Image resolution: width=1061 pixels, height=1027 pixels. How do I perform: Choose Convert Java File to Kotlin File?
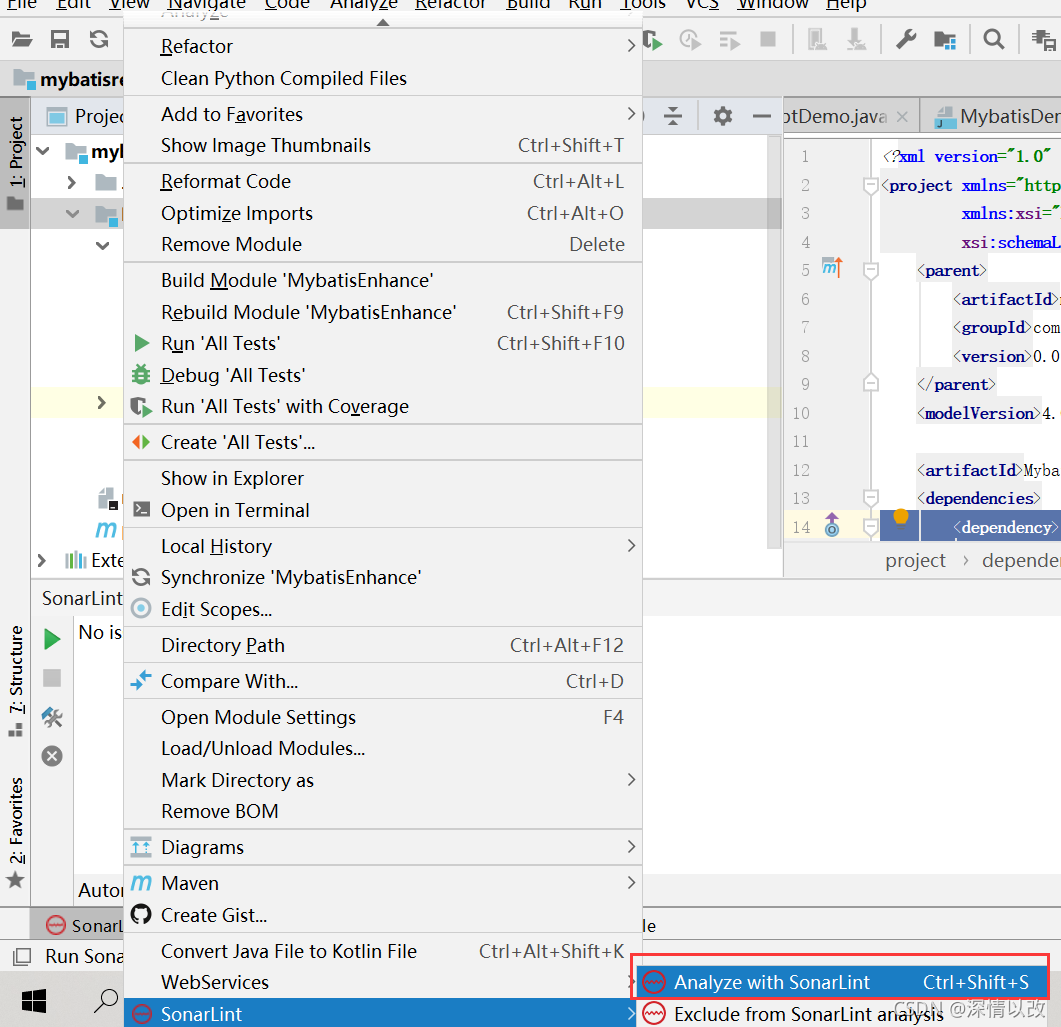[x=383, y=951]
